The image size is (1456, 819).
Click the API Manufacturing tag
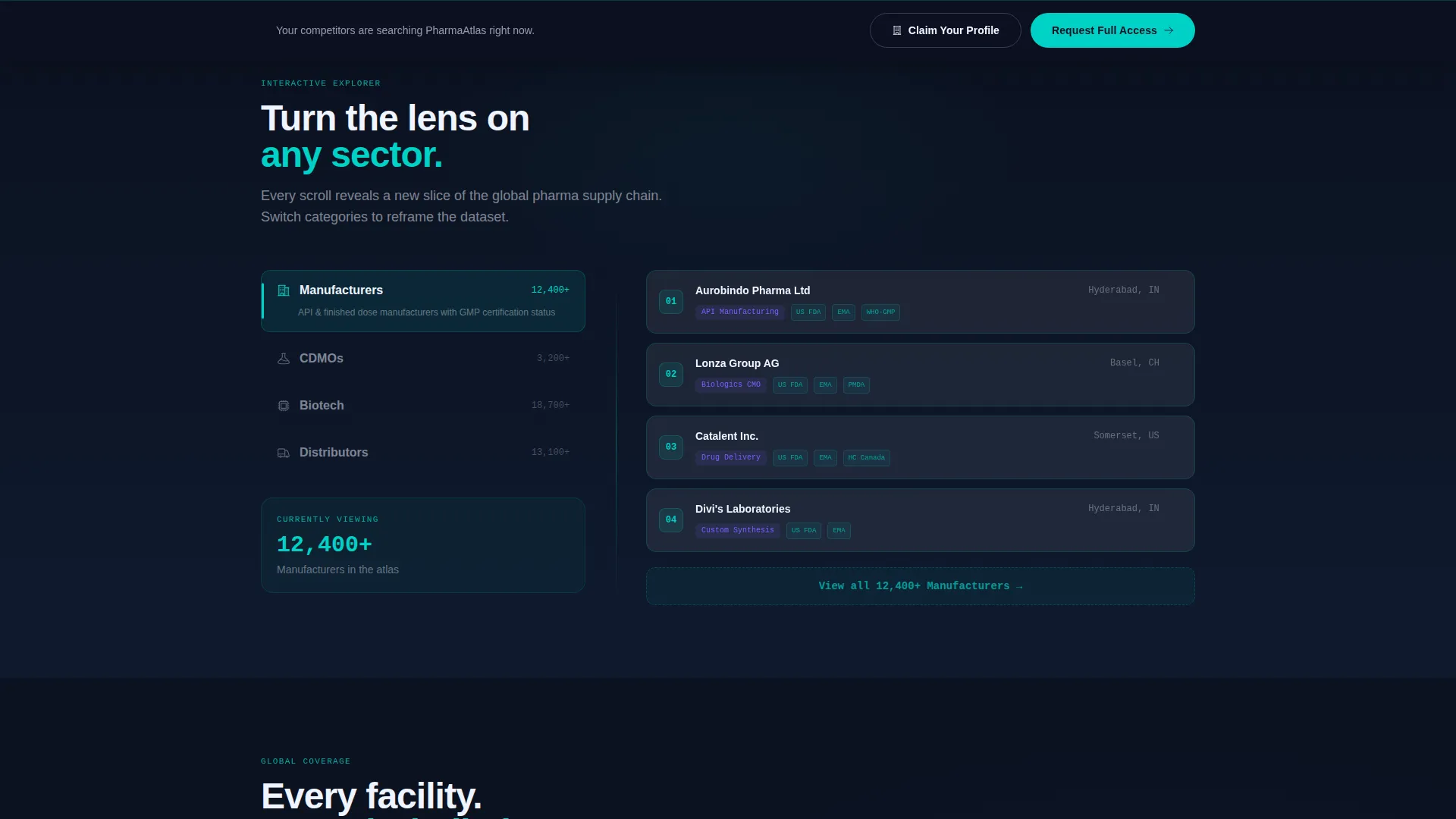tap(740, 312)
